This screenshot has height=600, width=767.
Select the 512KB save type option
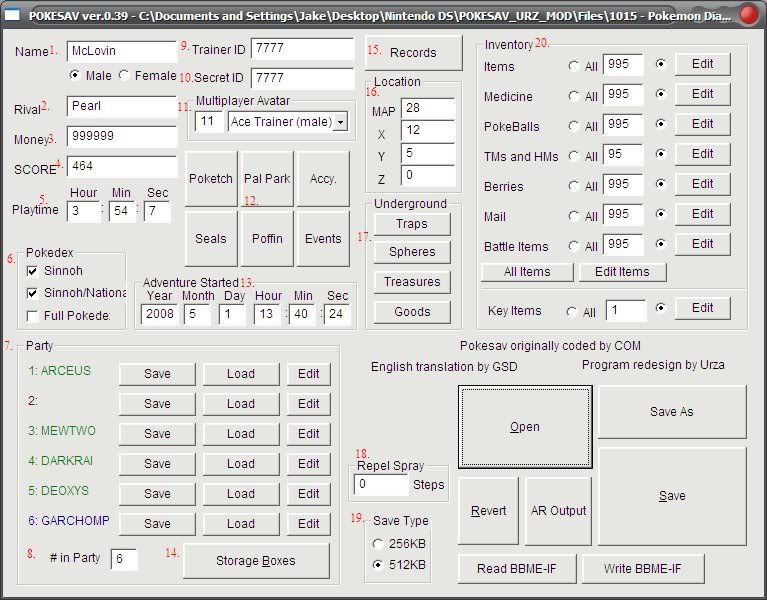tap(378, 565)
